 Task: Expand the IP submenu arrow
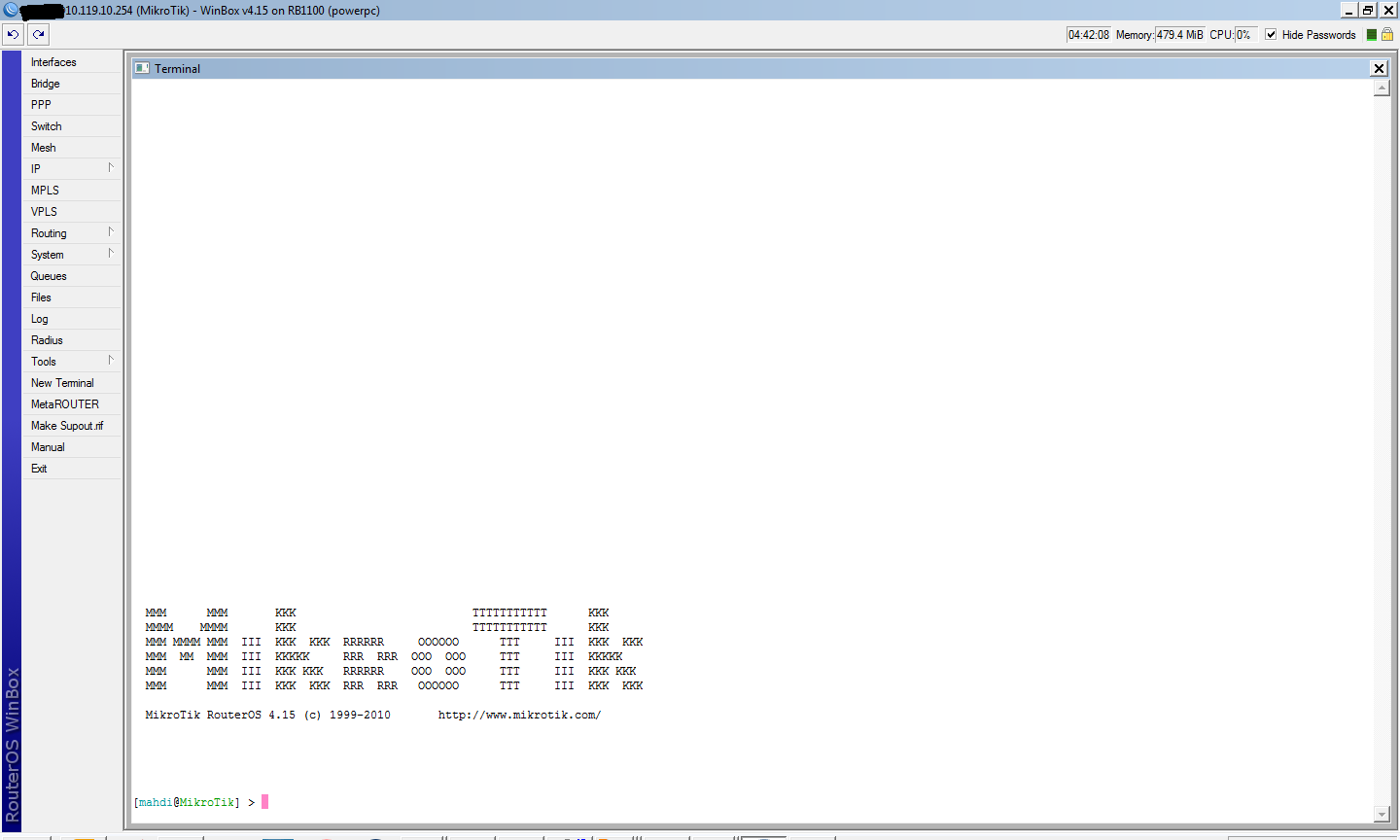point(111,168)
